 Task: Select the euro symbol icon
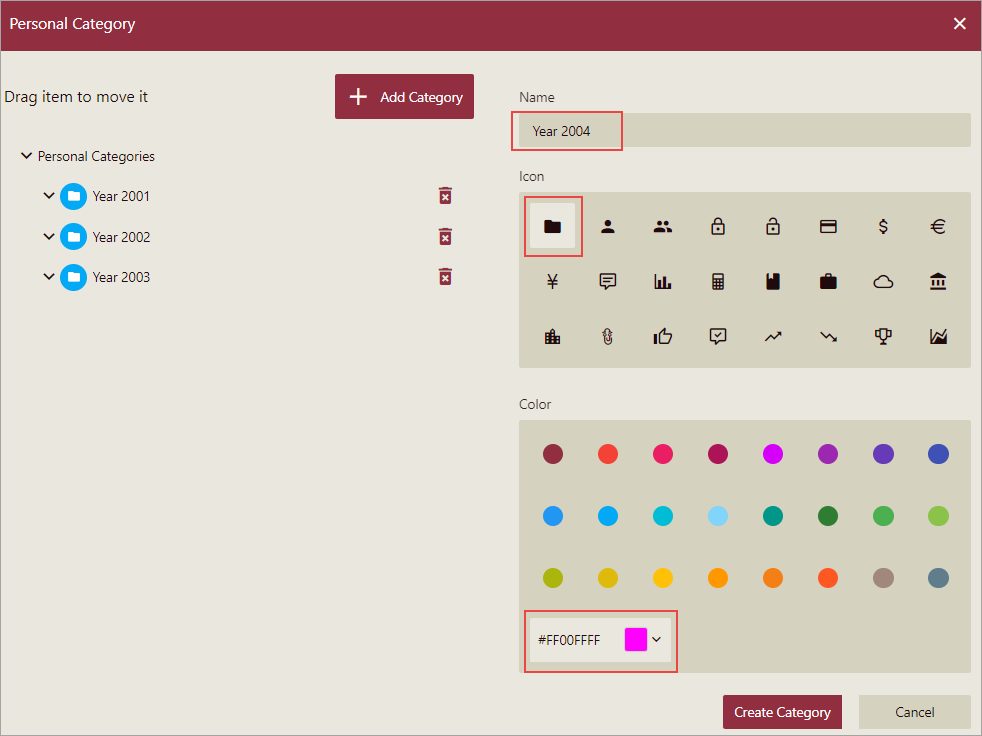coord(938,226)
